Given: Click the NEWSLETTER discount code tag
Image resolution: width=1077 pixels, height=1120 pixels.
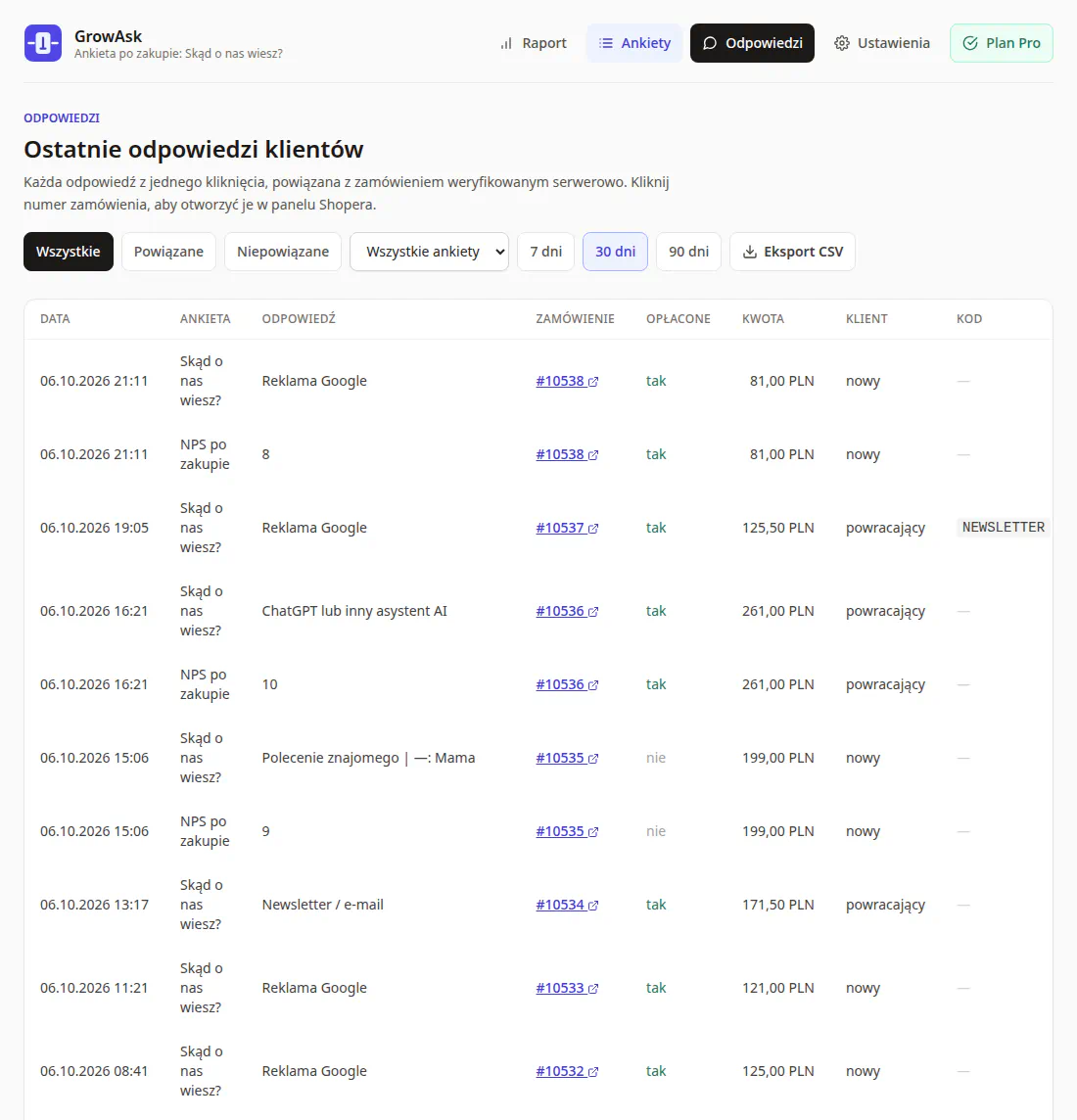Looking at the screenshot, I should [1003, 527].
